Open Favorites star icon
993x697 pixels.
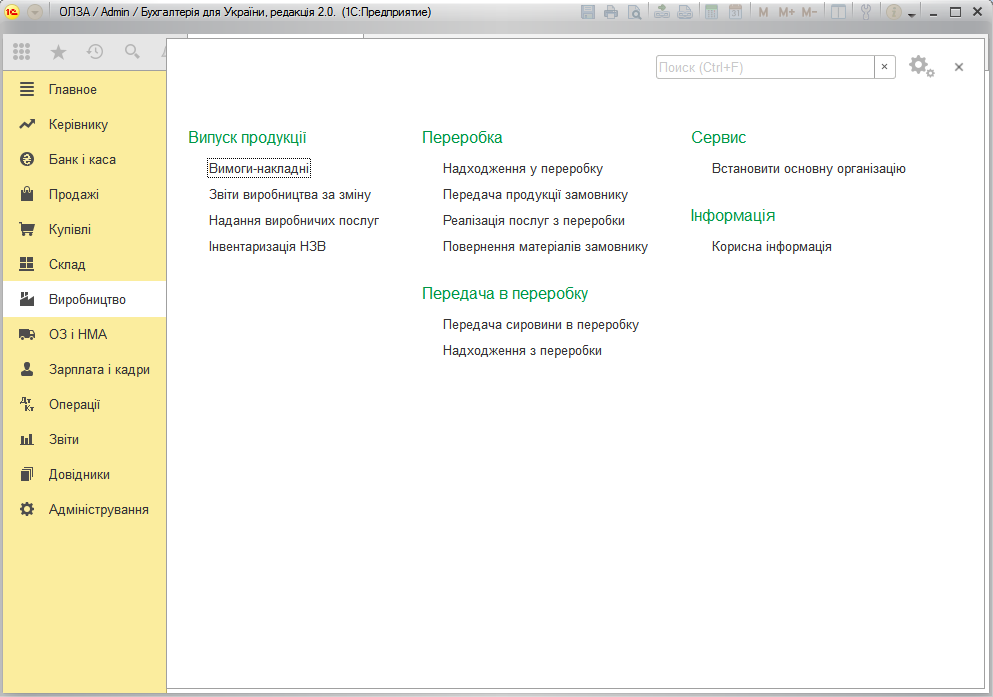coord(58,52)
